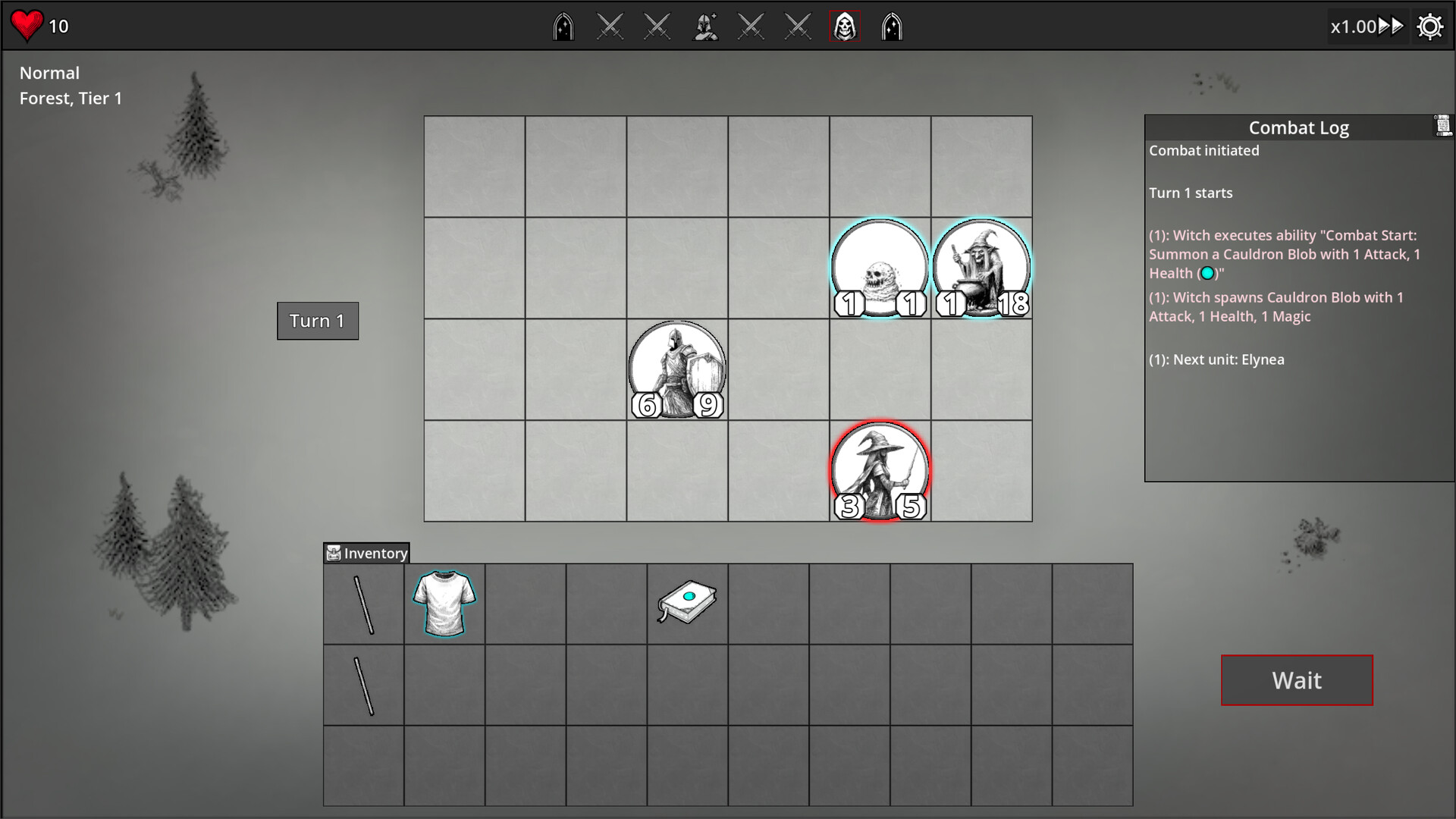
Task: Click the rightmost door portal icon
Action: tap(892, 26)
